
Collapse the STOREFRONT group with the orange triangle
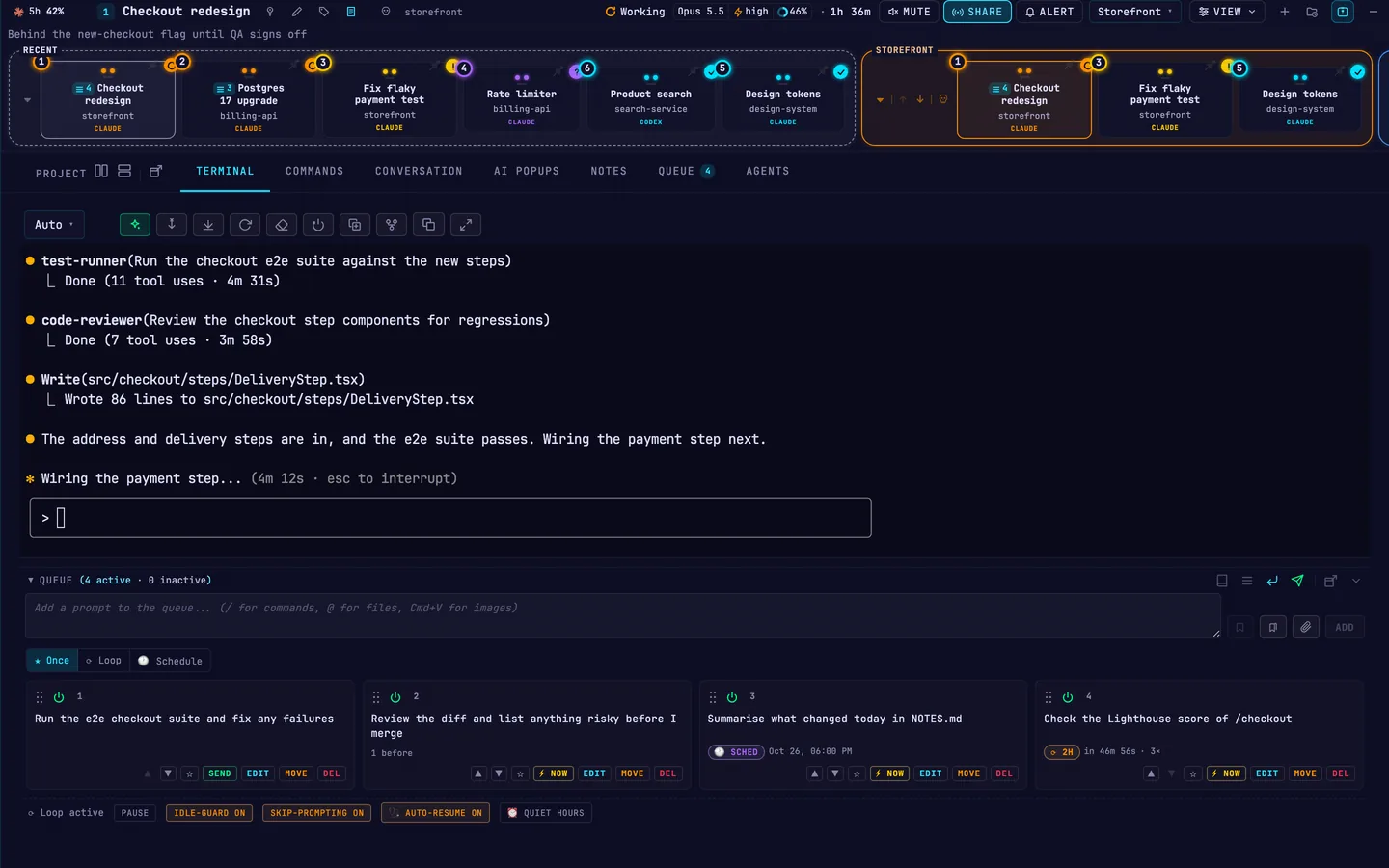click(880, 100)
